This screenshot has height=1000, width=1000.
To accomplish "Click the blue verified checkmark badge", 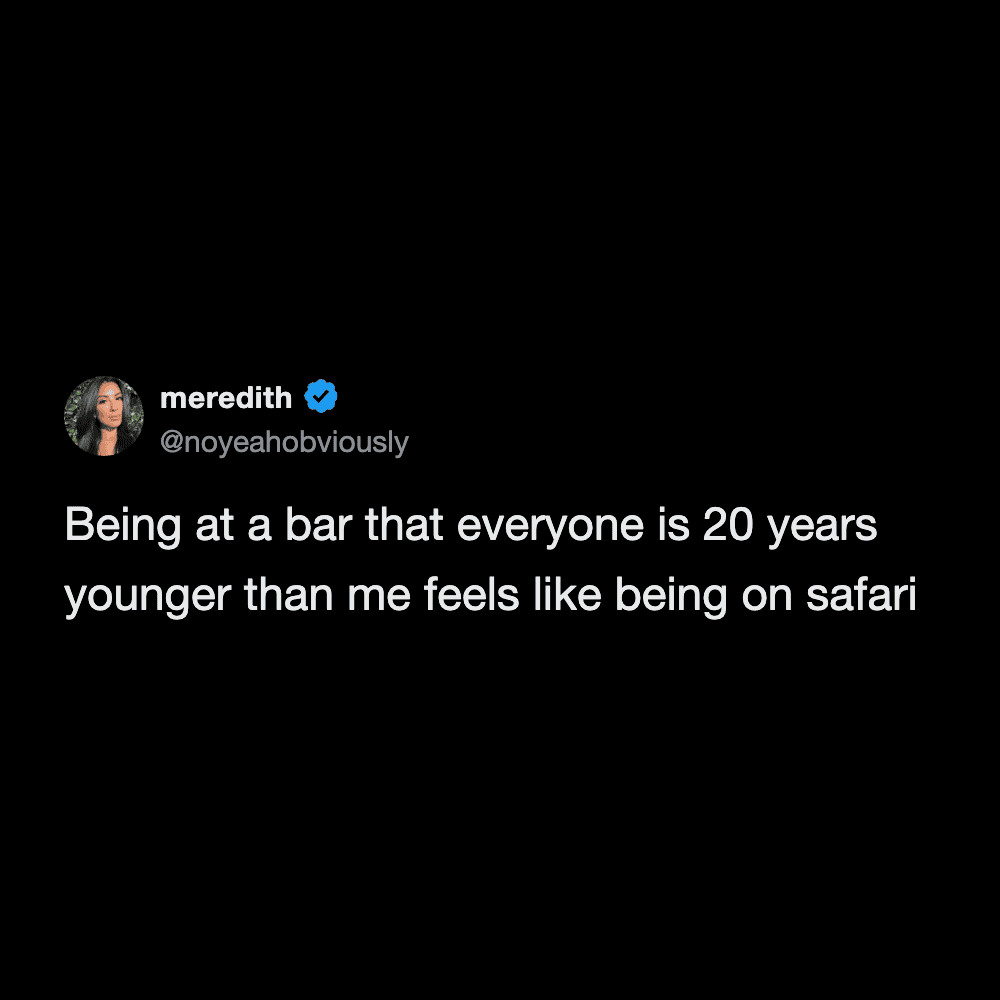I will [x=321, y=396].
